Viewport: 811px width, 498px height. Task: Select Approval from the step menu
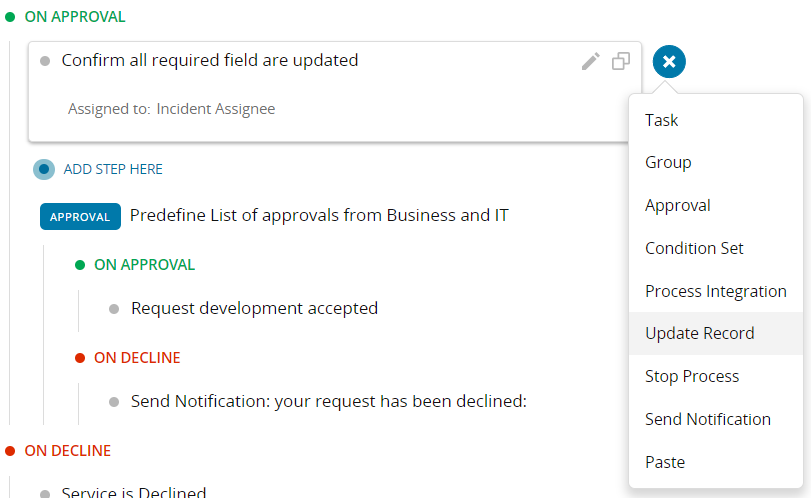pyautogui.click(x=678, y=205)
